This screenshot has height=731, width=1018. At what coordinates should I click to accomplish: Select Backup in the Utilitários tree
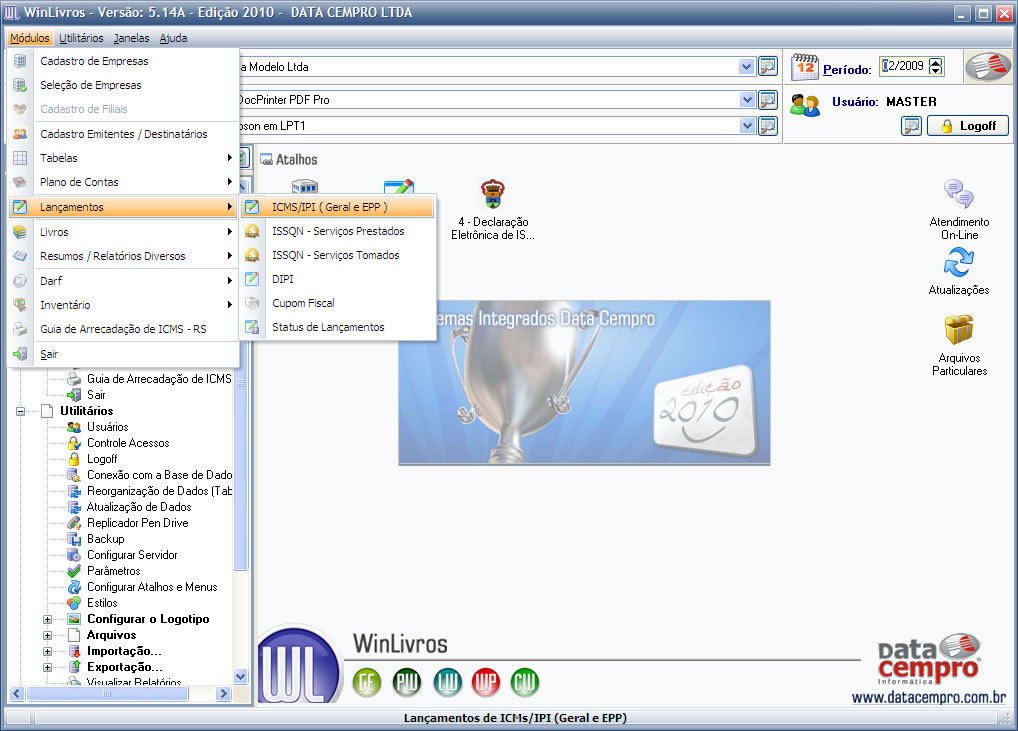(105, 539)
